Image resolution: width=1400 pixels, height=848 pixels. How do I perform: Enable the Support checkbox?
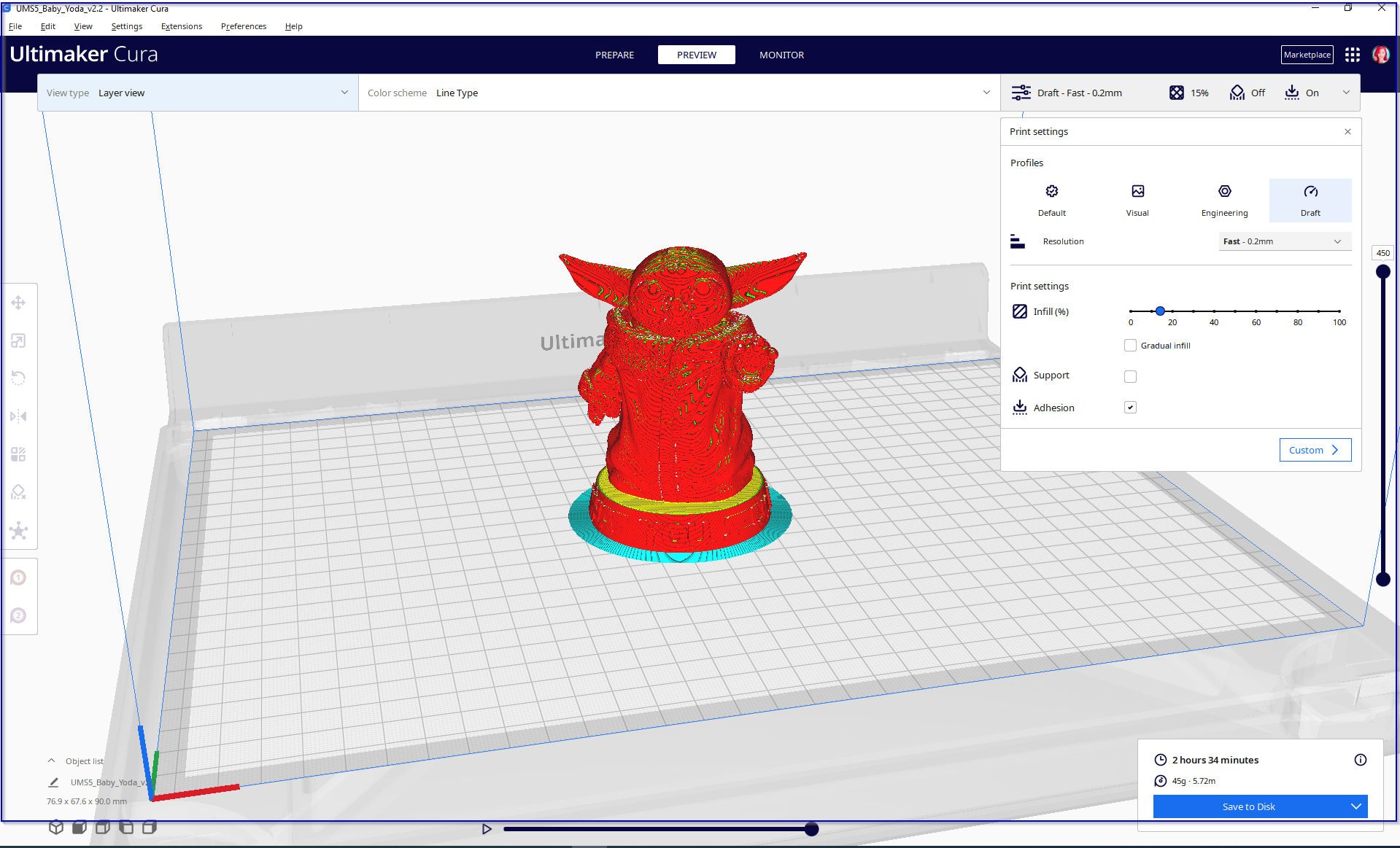coord(1130,376)
